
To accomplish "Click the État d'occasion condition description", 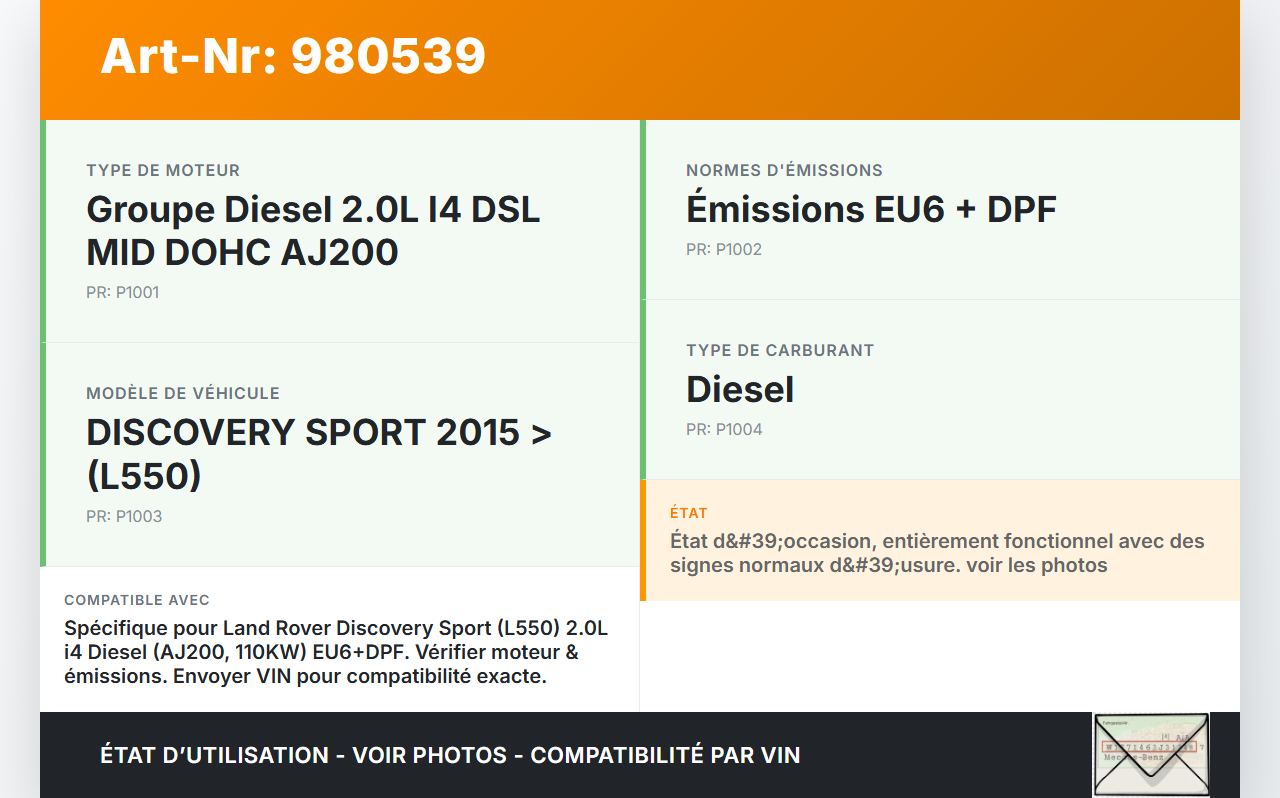I will coord(936,553).
